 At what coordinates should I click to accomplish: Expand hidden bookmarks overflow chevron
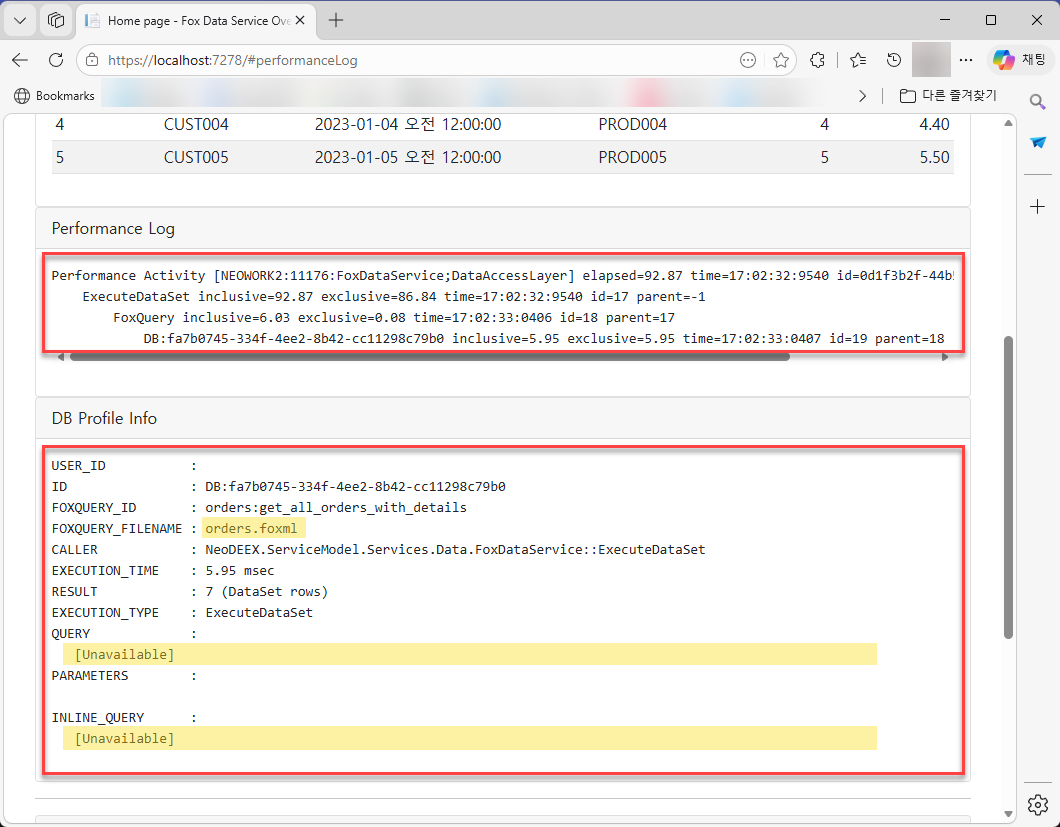coord(863,96)
